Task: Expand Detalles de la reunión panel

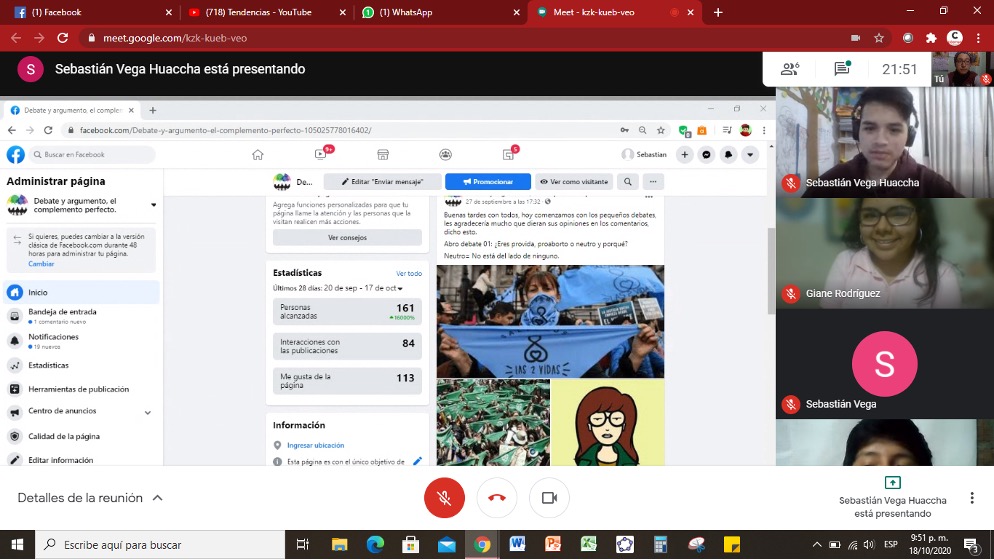Action: tap(90, 498)
